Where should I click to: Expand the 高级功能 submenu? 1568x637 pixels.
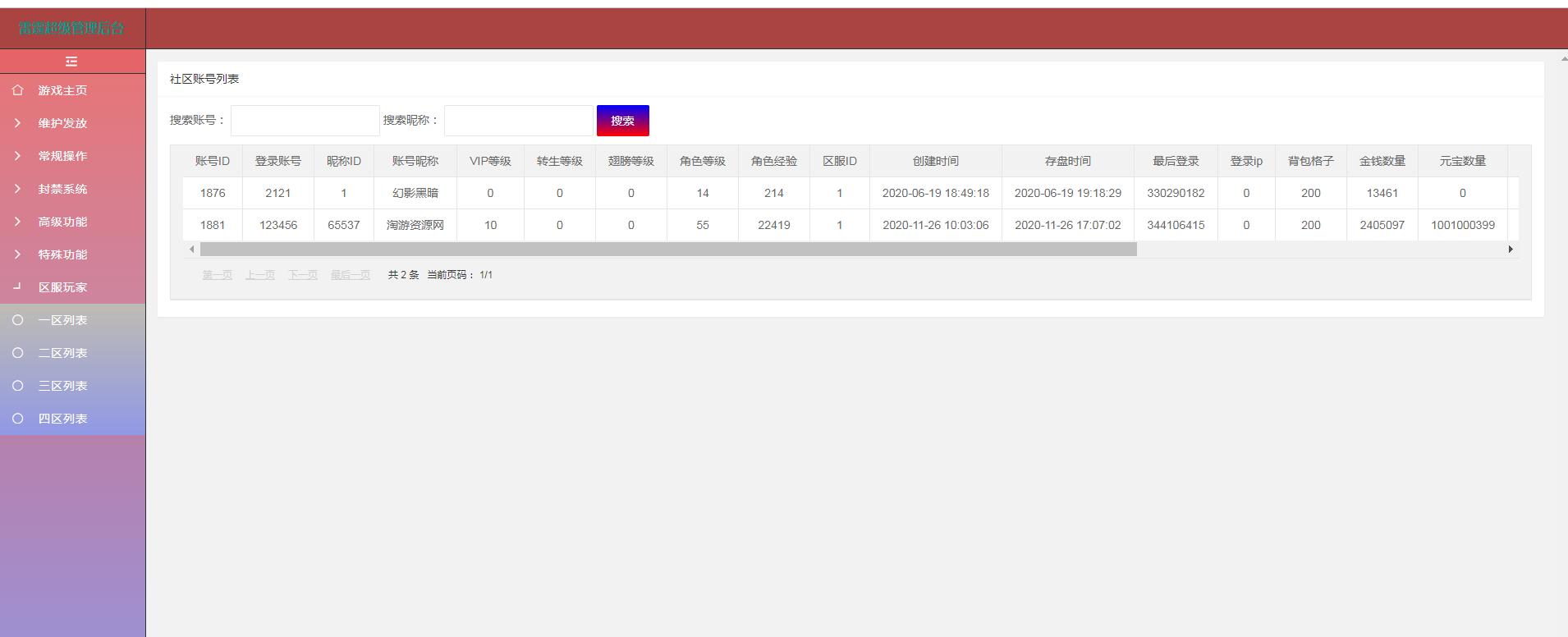point(62,222)
